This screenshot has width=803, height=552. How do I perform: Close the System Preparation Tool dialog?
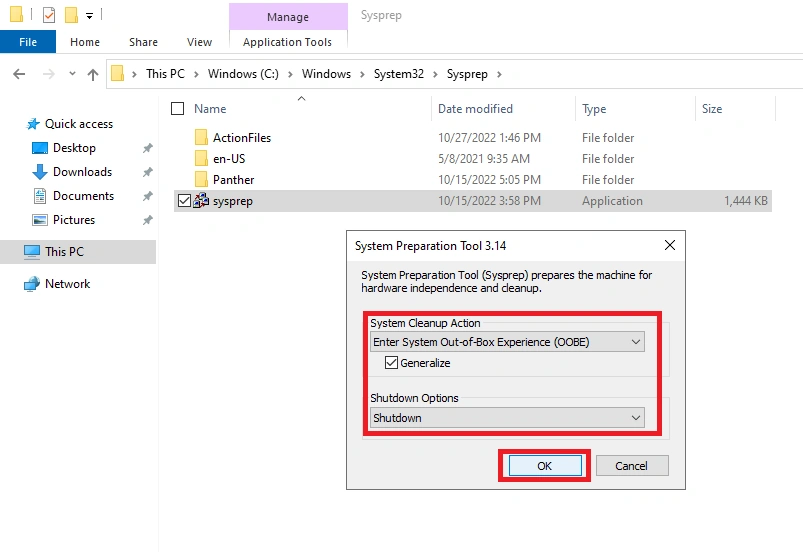pyautogui.click(x=669, y=245)
